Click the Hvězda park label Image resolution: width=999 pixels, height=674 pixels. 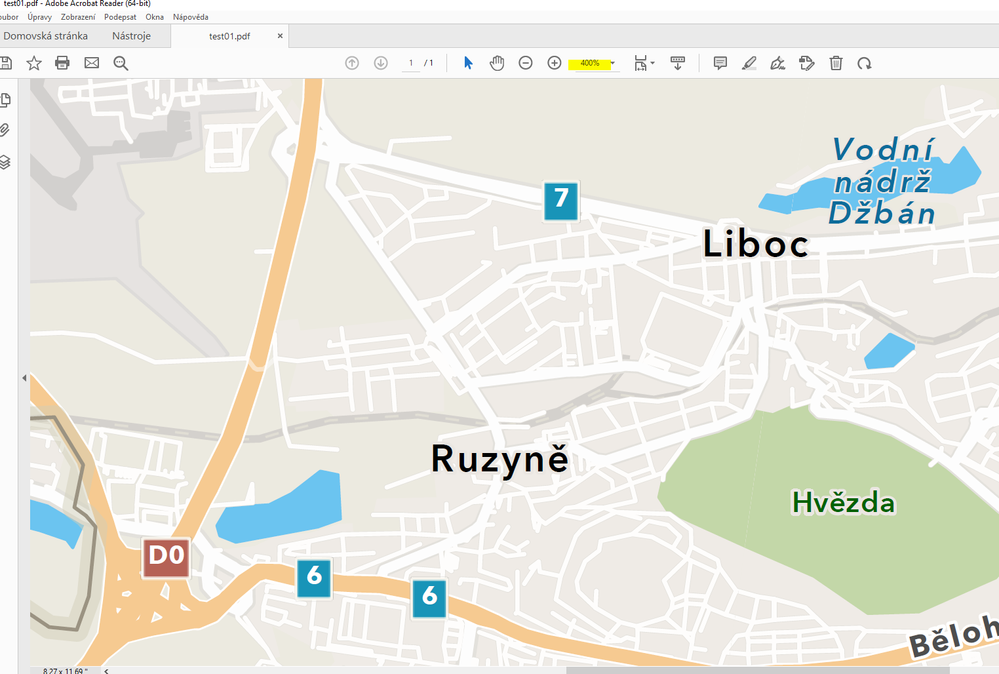[844, 503]
